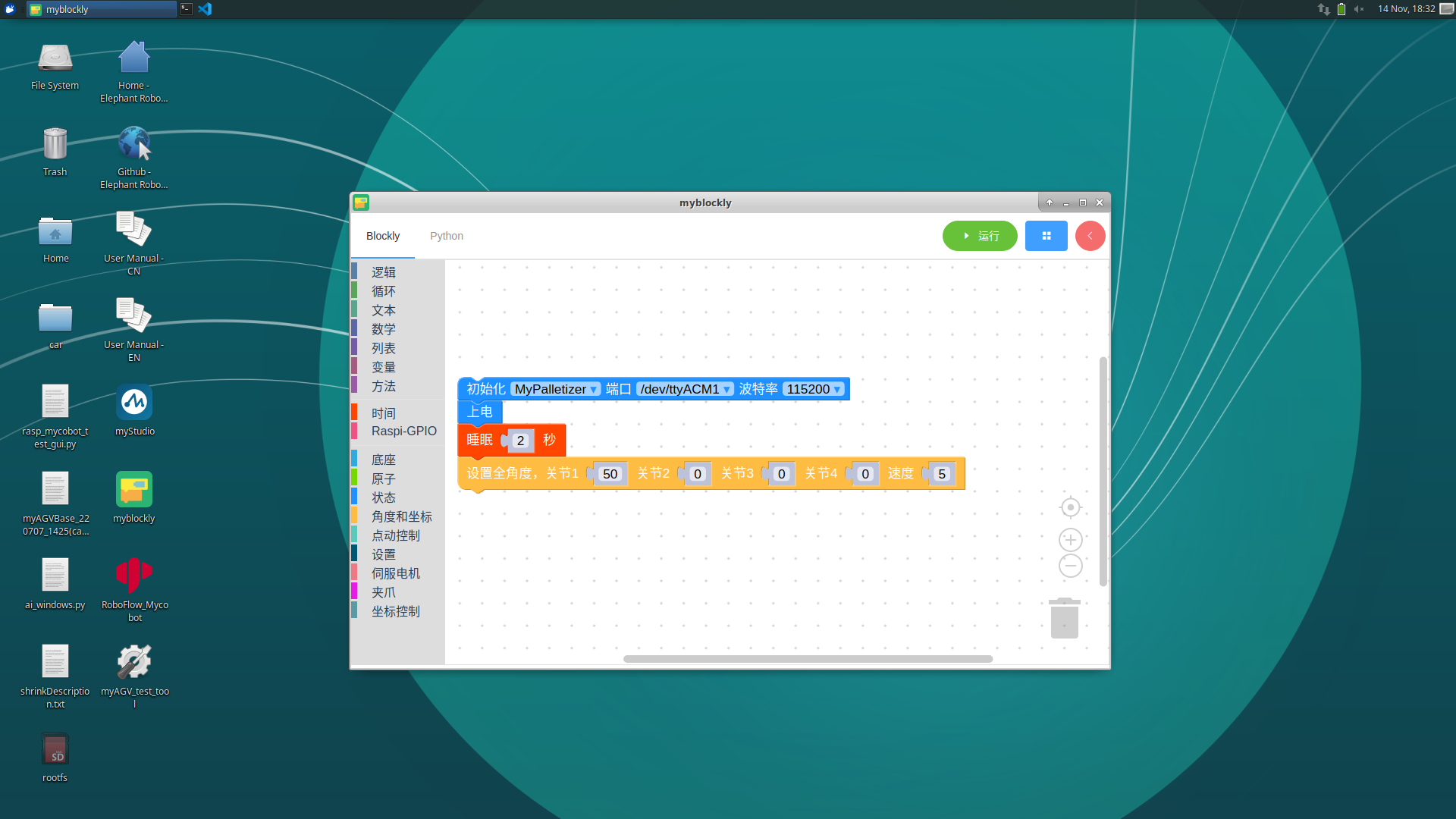Zoom in with the plus icon
This screenshot has height=819, width=1456.
pyautogui.click(x=1071, y=540)
